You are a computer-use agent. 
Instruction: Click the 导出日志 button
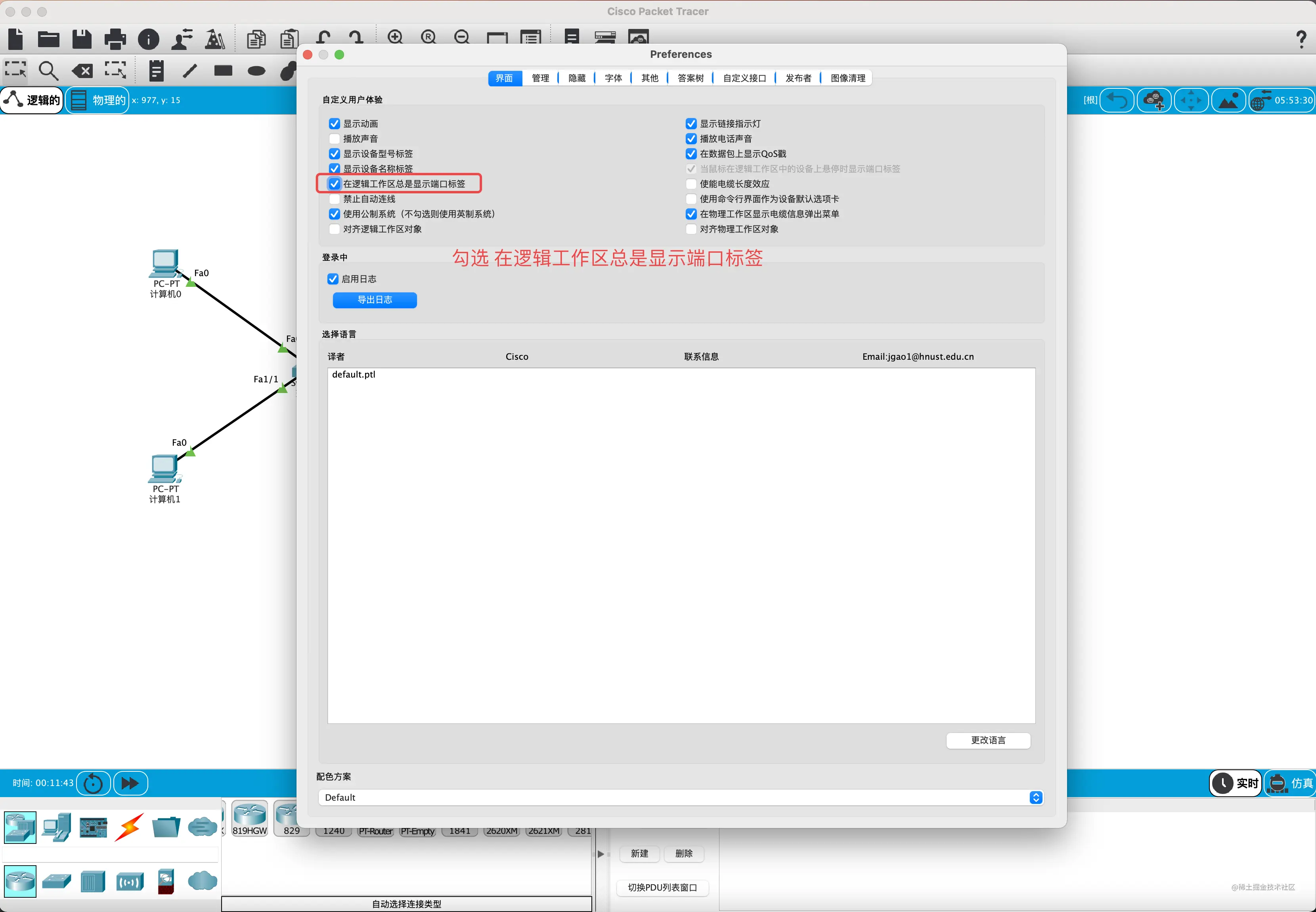375,300
